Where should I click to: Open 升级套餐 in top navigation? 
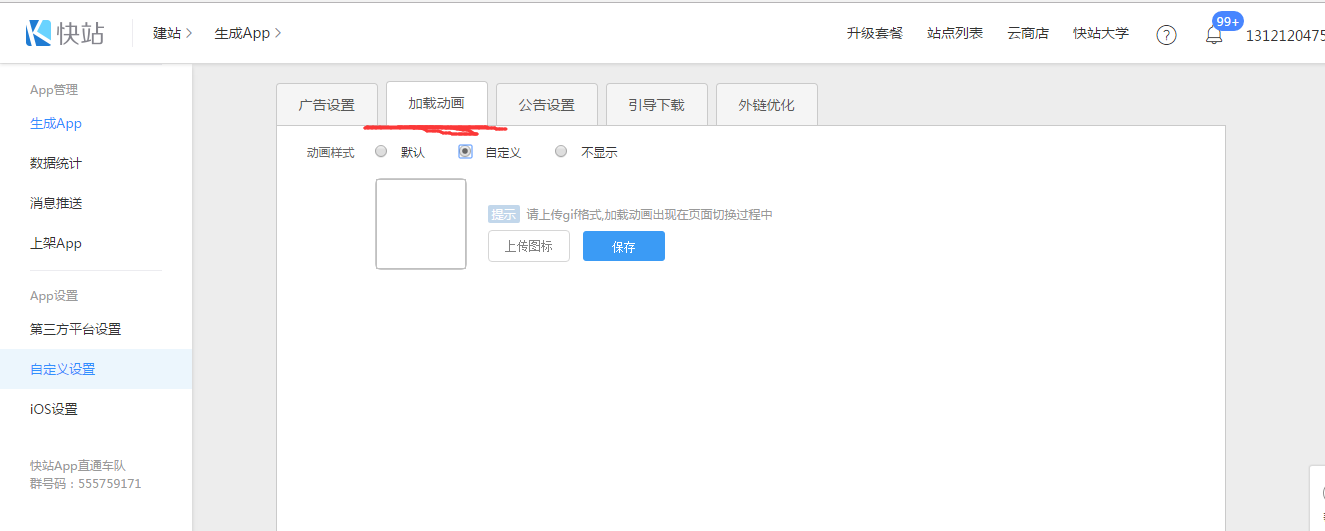874,33
